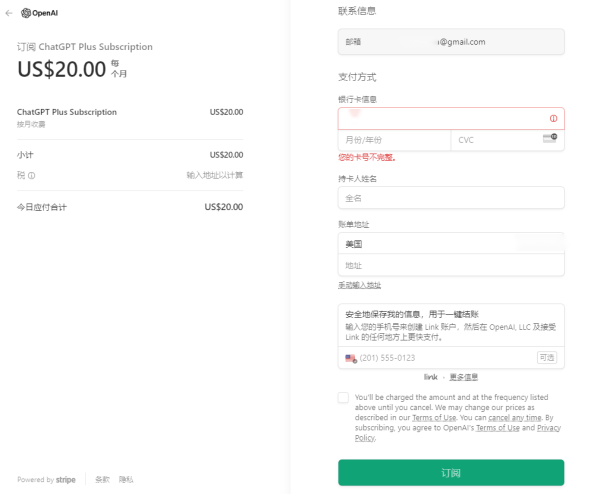600x494 pixels.
Task: Click the cancel any time link
Action: 515,417
